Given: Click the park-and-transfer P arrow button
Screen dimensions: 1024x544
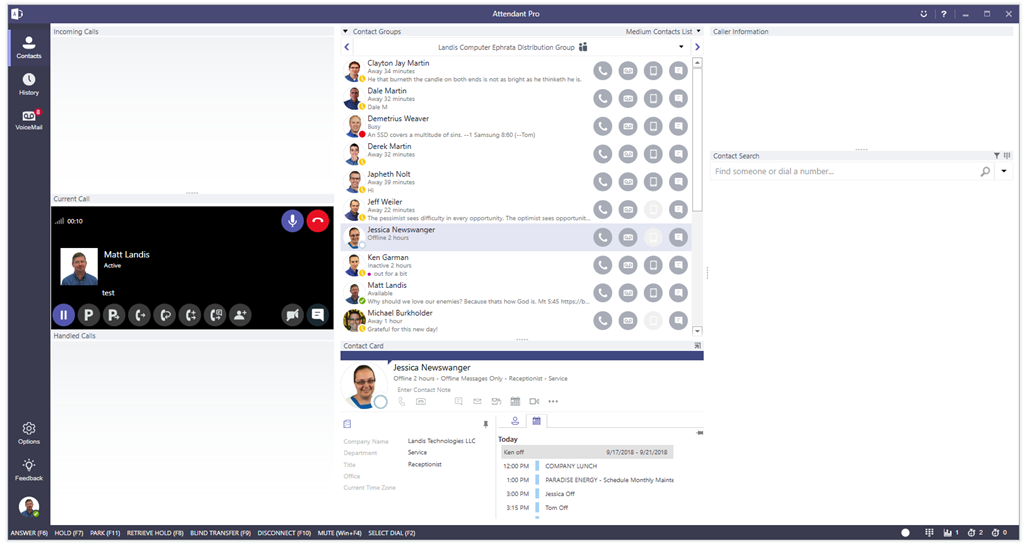Looking at the screenshot, I should pos(114,315).
